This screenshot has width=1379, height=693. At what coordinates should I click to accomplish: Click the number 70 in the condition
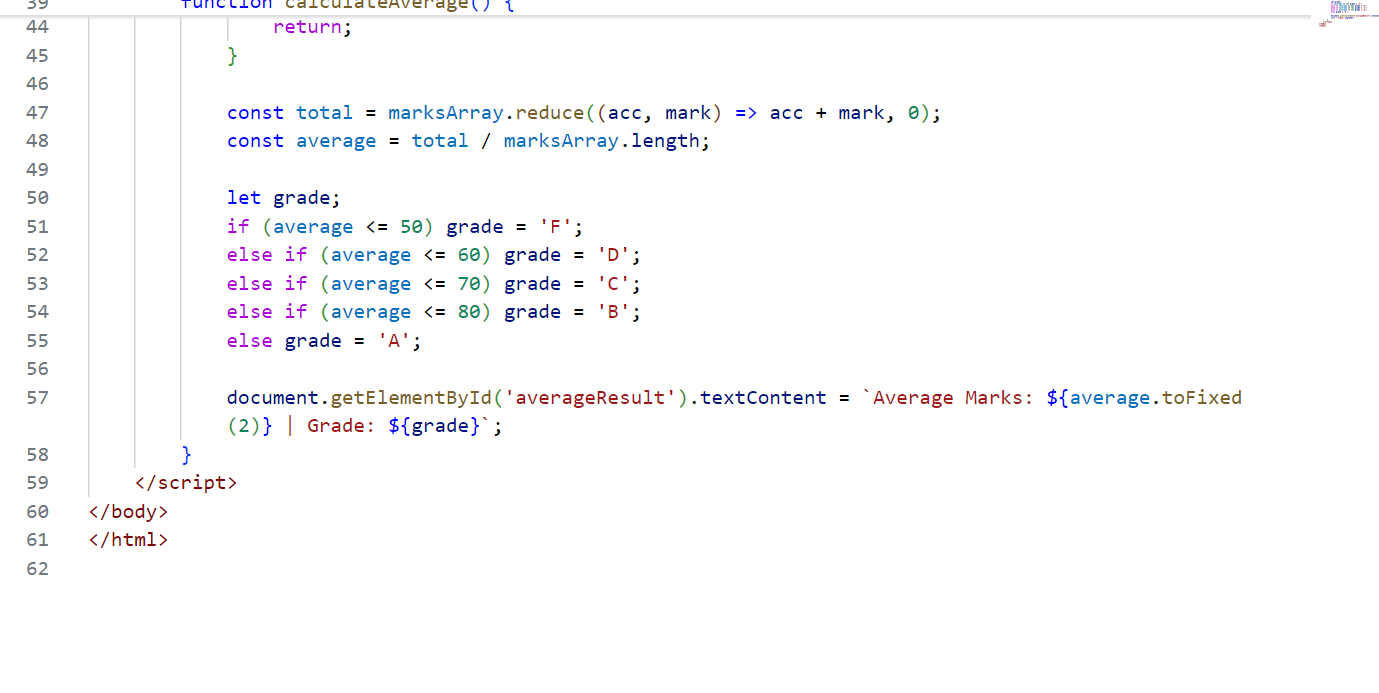click(x=469, y=284)
